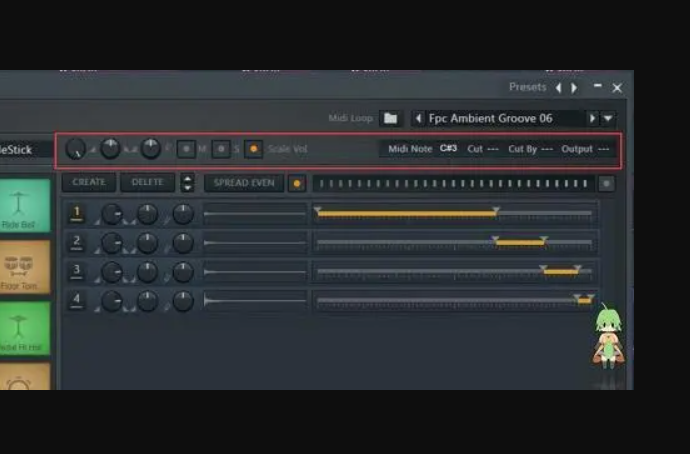This screenshot has height=454, width=690.
Task: Click the layer order up/down stepper
Action: (187, 183)
